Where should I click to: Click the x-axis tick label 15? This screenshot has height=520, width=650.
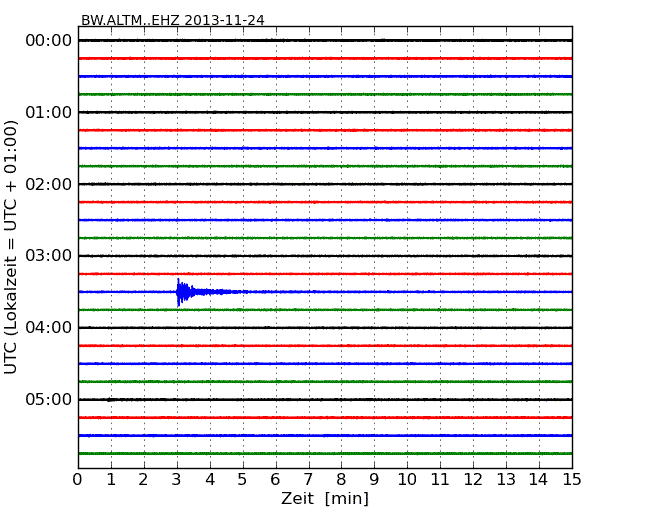click(572, 479)
